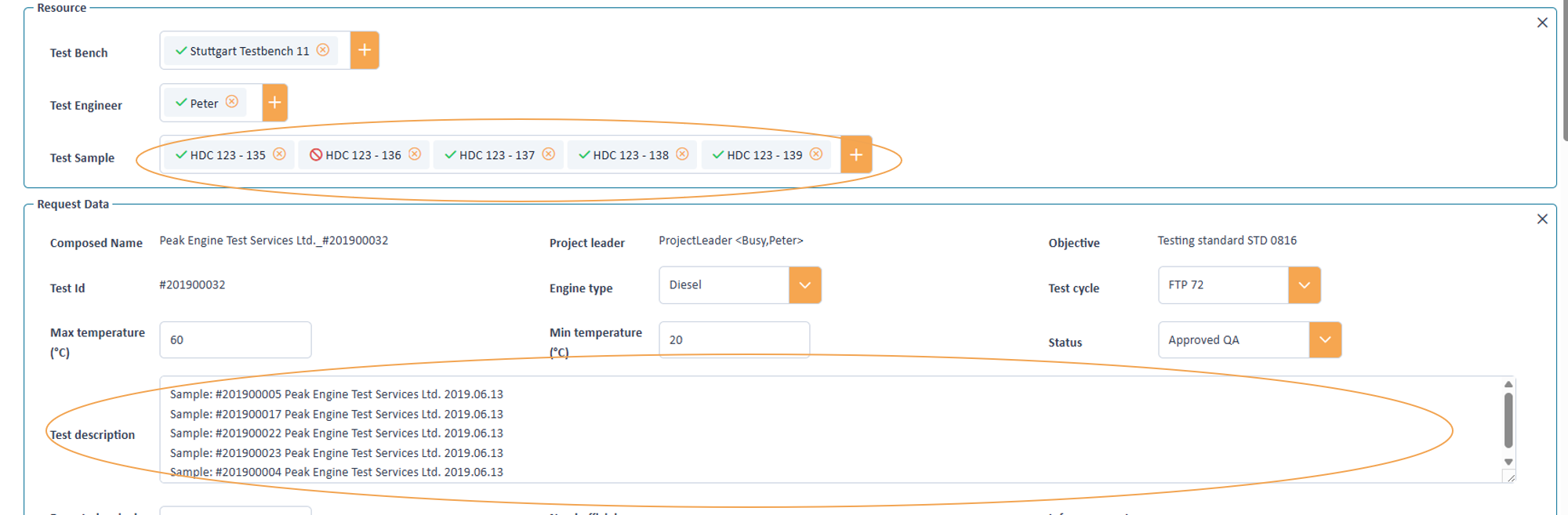1568x515 pixels.
Task: Focus the Max temperature input
Action: tap(235, 340)
